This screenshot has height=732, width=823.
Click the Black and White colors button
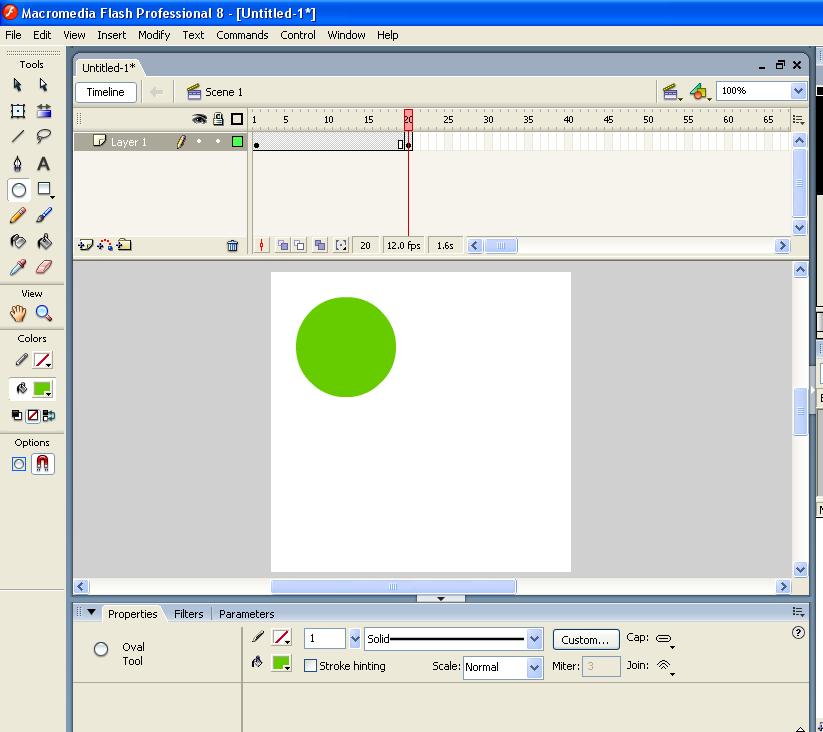17,416
